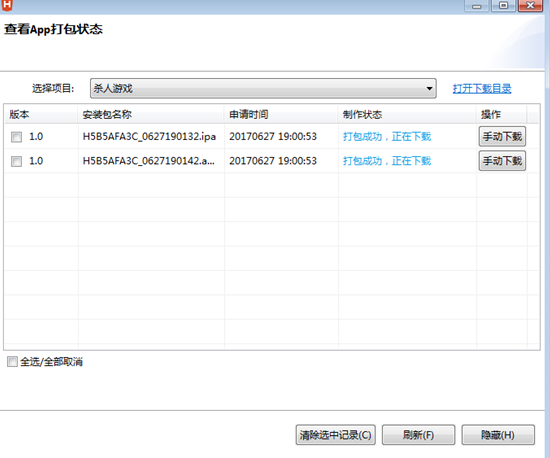Close the App打包状态 dialog
550x458 pixels.
pos(530,6)
